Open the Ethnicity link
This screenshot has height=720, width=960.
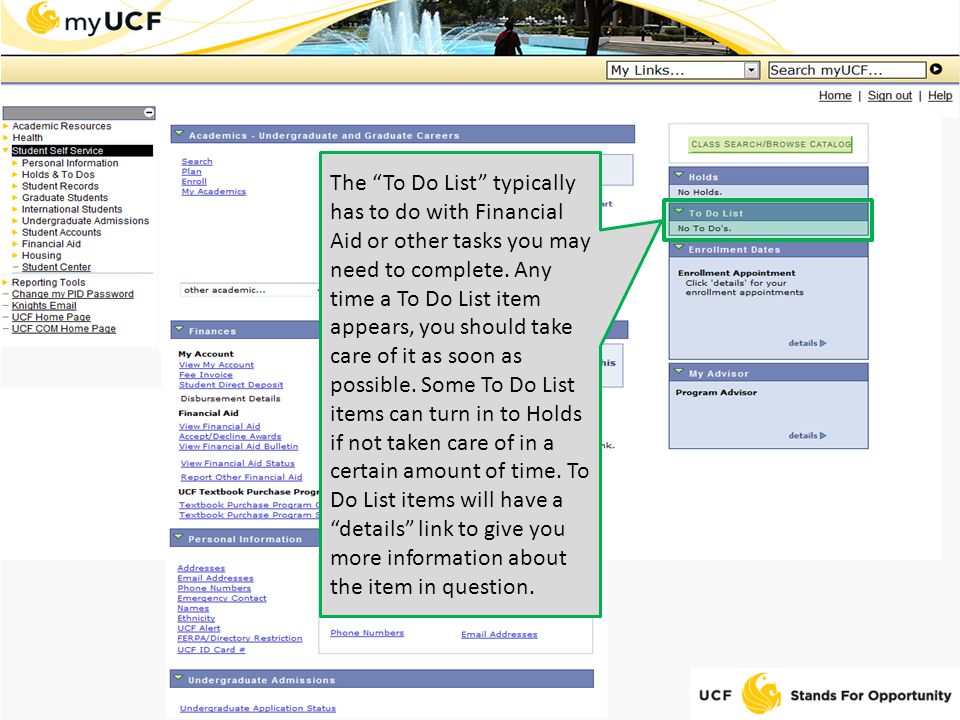pyautogui.click(x=196, y=619)
